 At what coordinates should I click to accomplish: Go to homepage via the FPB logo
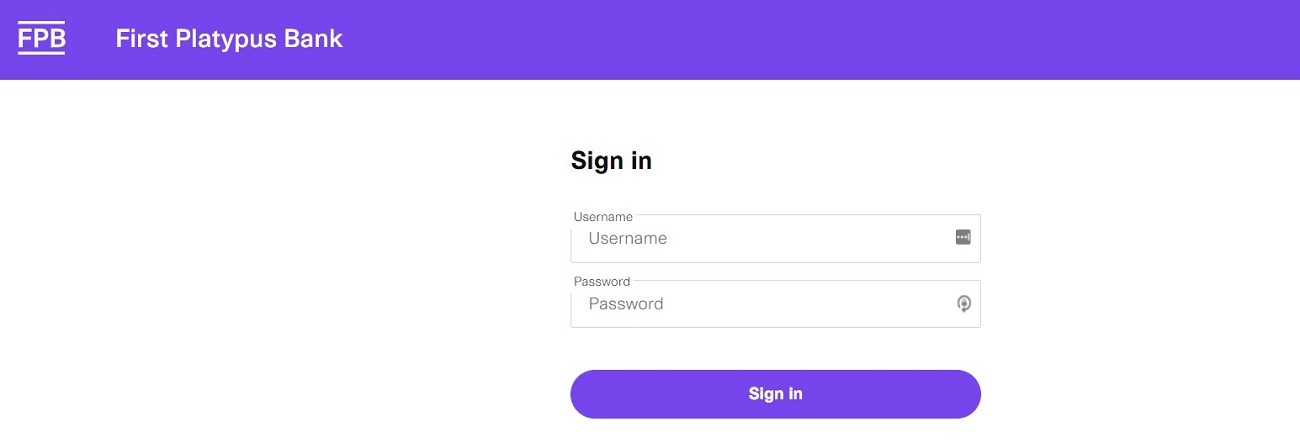point(41,39)
